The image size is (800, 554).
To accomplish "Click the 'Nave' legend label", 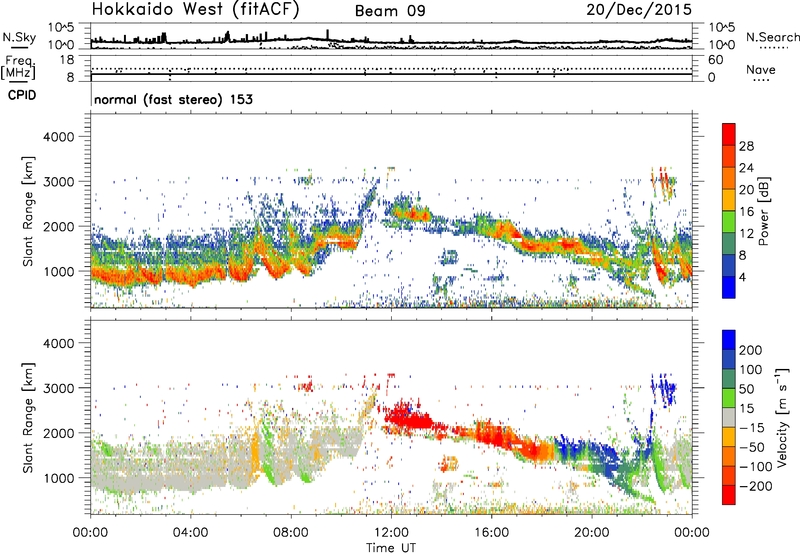I will [x=761, y=69].
